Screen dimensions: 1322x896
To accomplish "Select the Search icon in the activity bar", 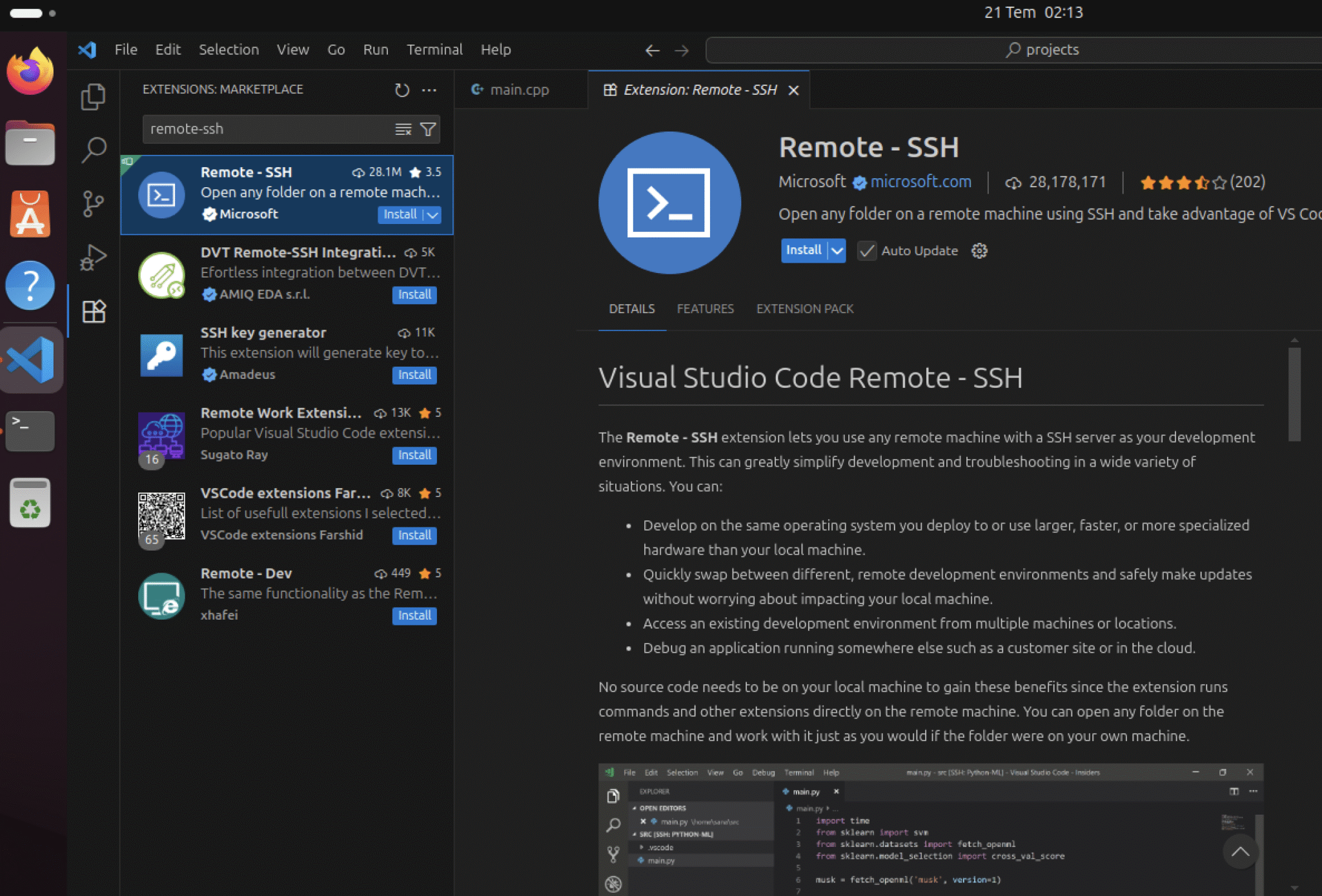I will coord(94,149).
